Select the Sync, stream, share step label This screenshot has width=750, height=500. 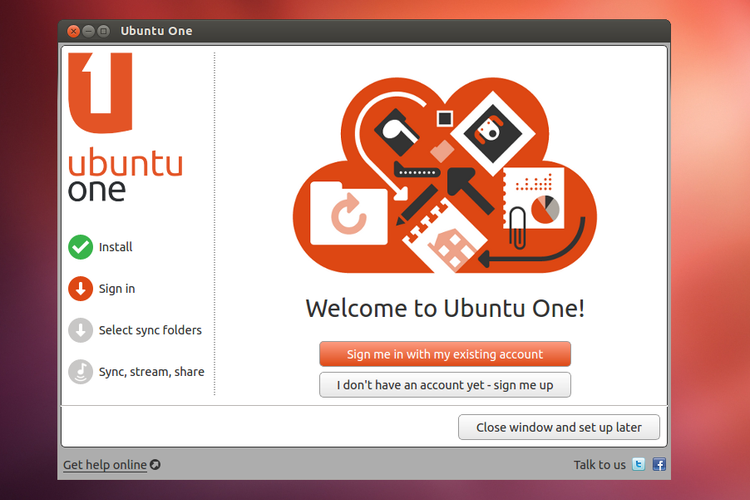pyautogui.click(x=151, y=371)
